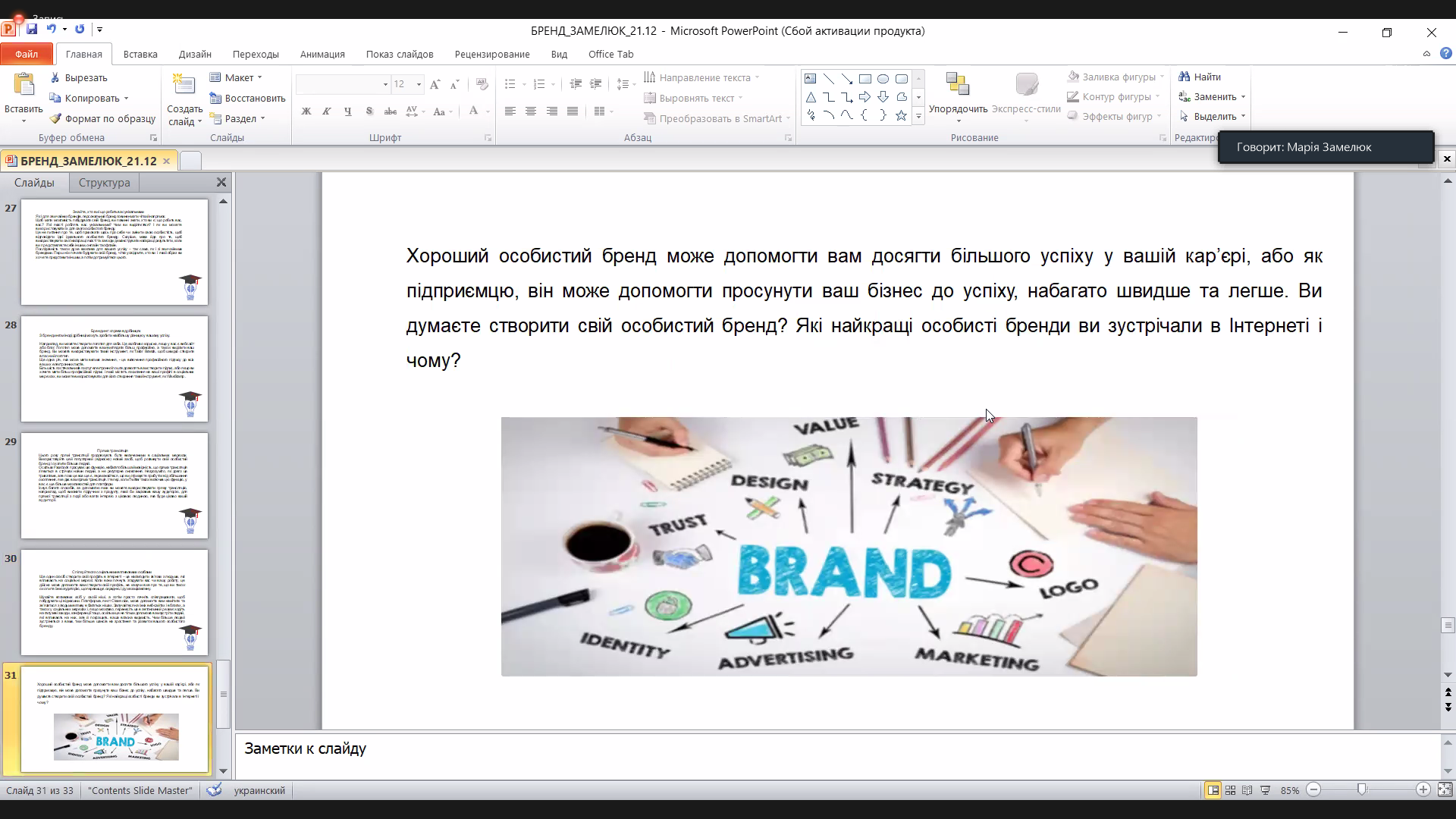Click Копировать button
The height and width of the screenshot is (819, 1456).
[89, 98]
